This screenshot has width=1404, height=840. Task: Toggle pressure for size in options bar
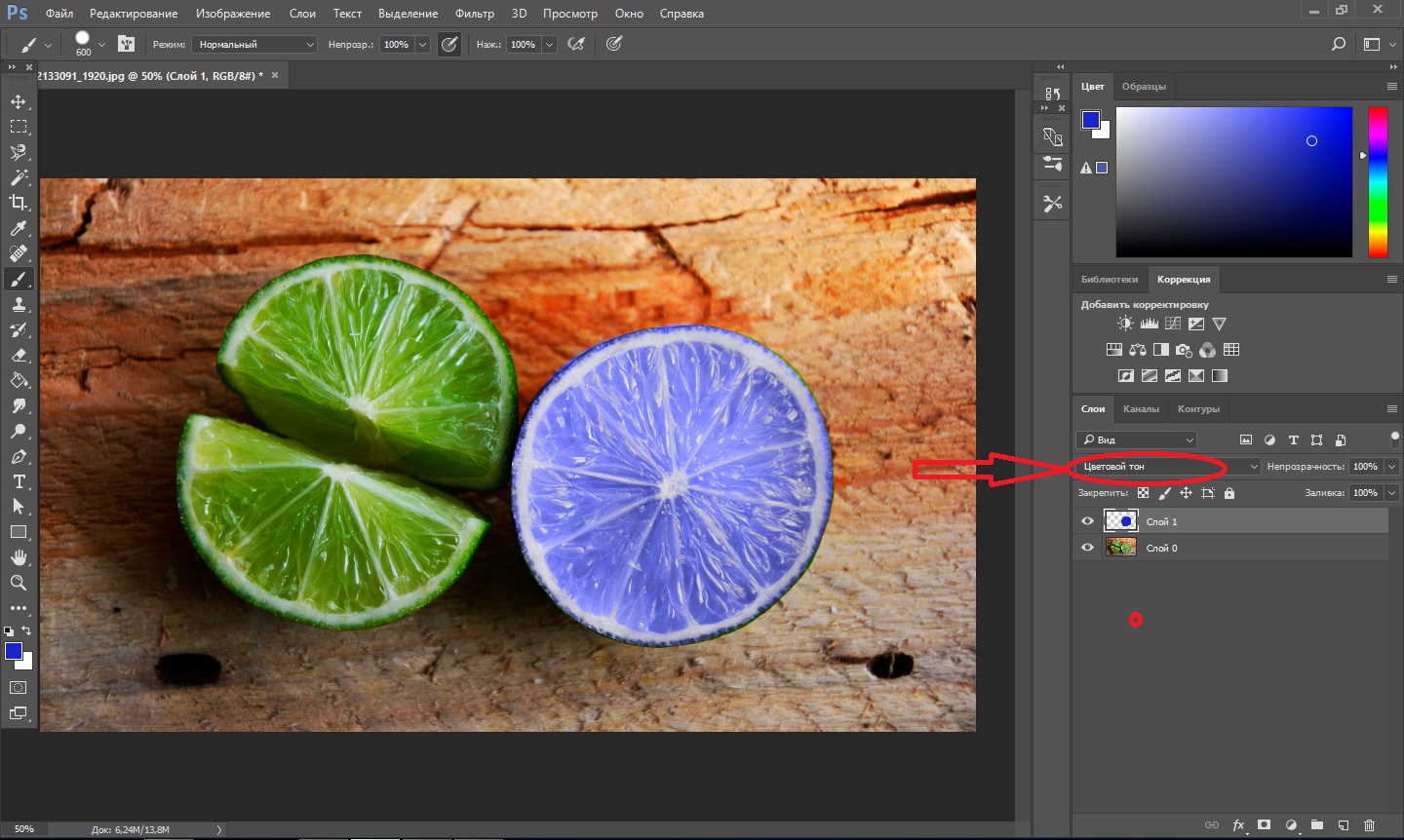click(614, 44)
